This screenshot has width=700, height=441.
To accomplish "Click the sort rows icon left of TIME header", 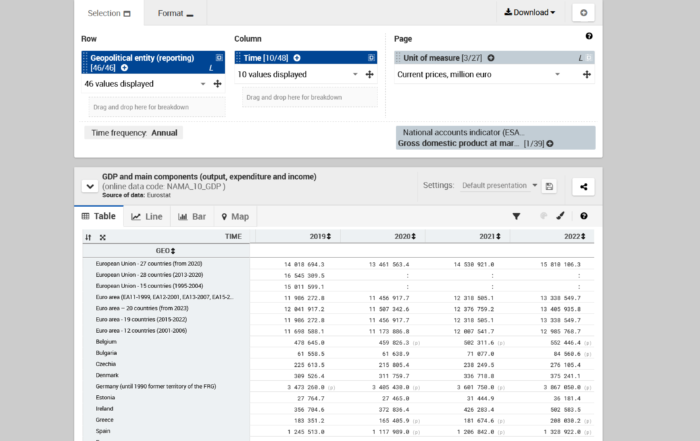I will coord(88,237).
